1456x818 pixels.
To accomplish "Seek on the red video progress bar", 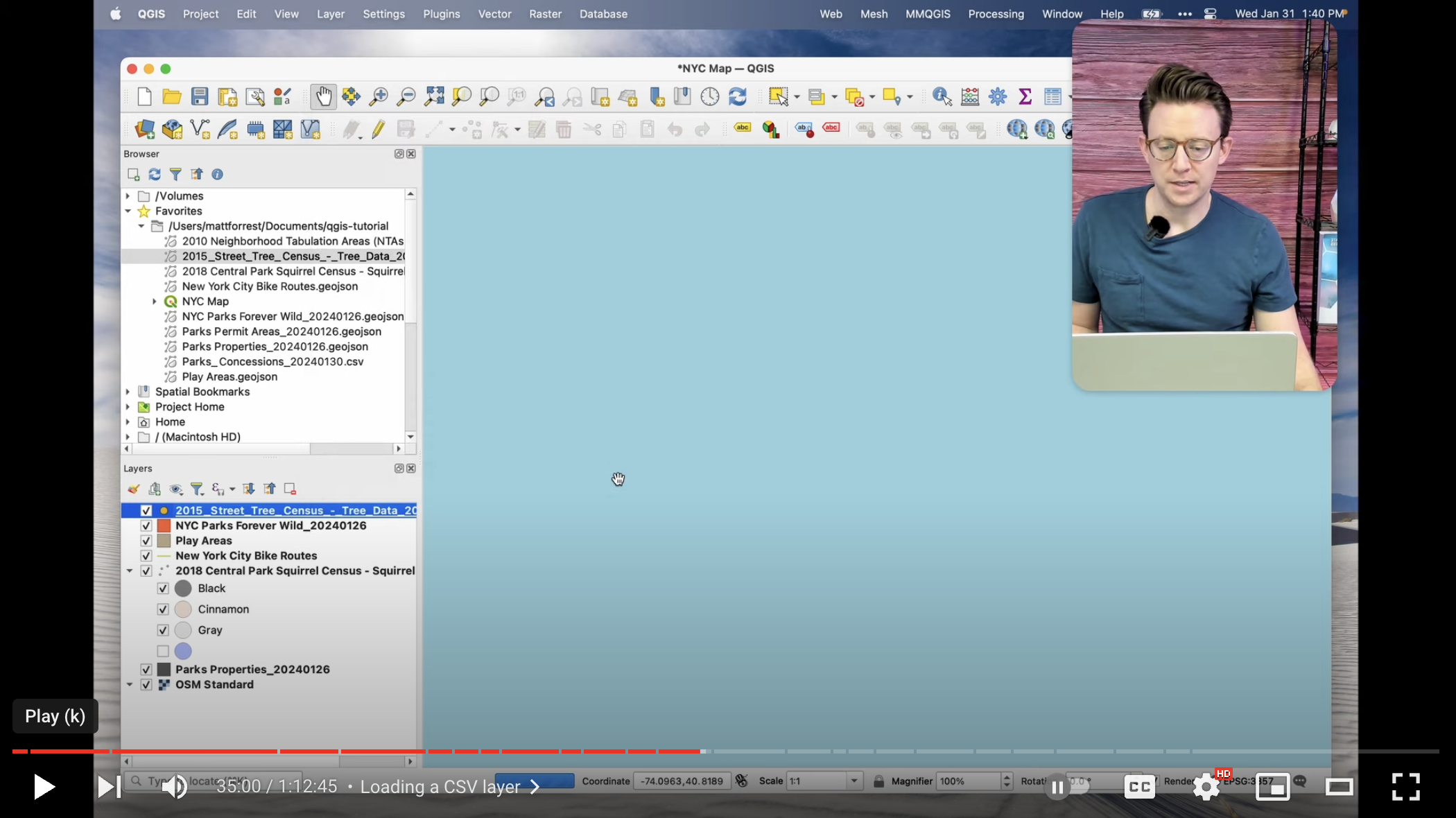I will point(356,751).
